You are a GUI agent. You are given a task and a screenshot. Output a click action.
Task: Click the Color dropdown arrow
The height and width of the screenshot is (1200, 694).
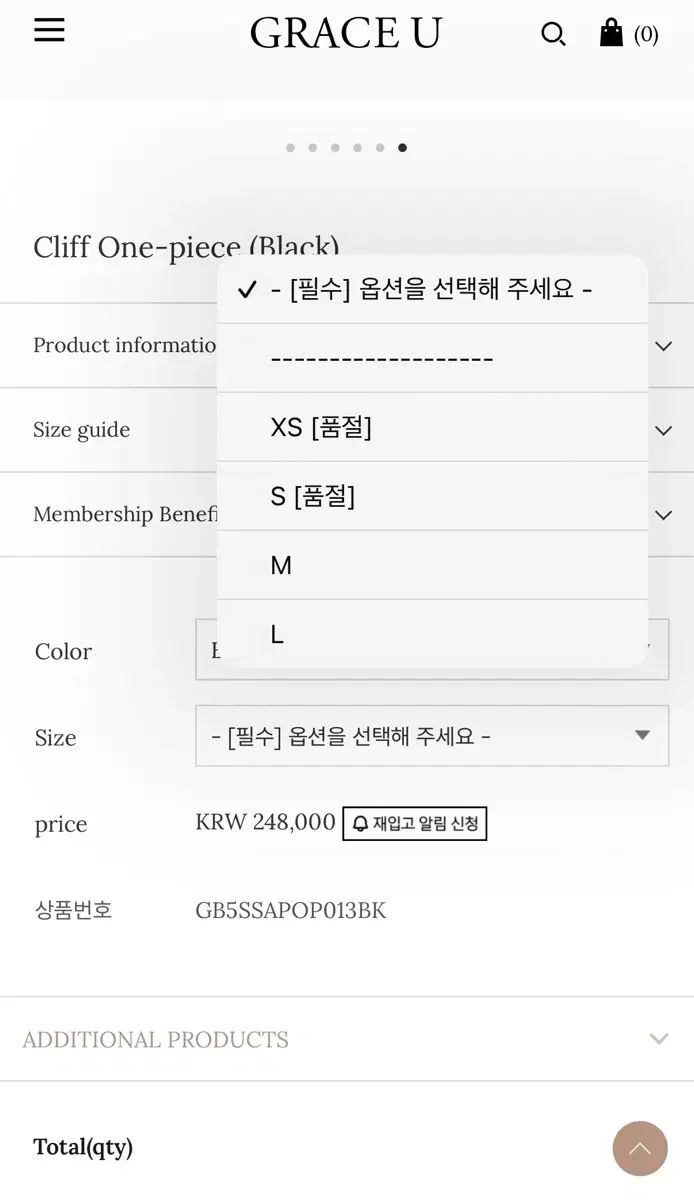[x=652, y=650]
